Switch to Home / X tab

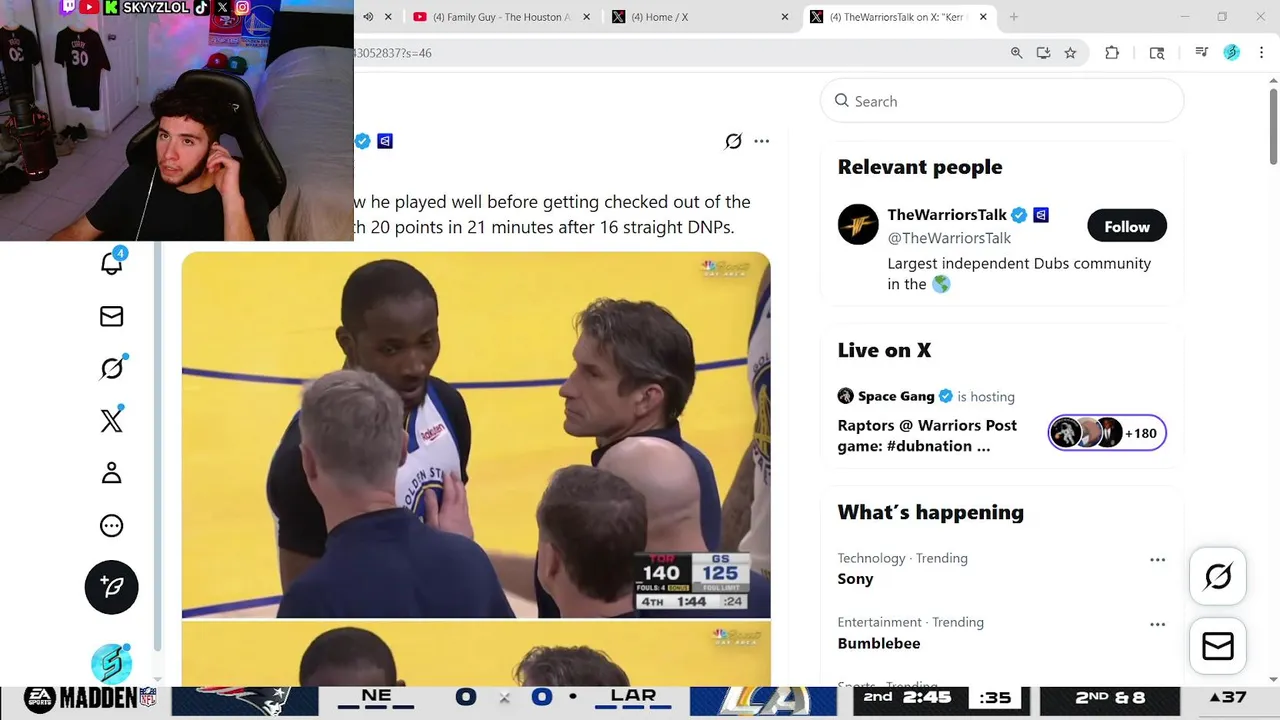pyautogui.click(x=700, y=17)
